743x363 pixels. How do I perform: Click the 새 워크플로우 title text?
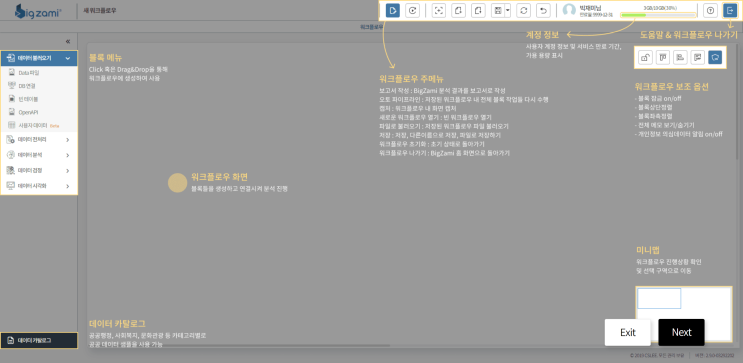tap(100, 10)
